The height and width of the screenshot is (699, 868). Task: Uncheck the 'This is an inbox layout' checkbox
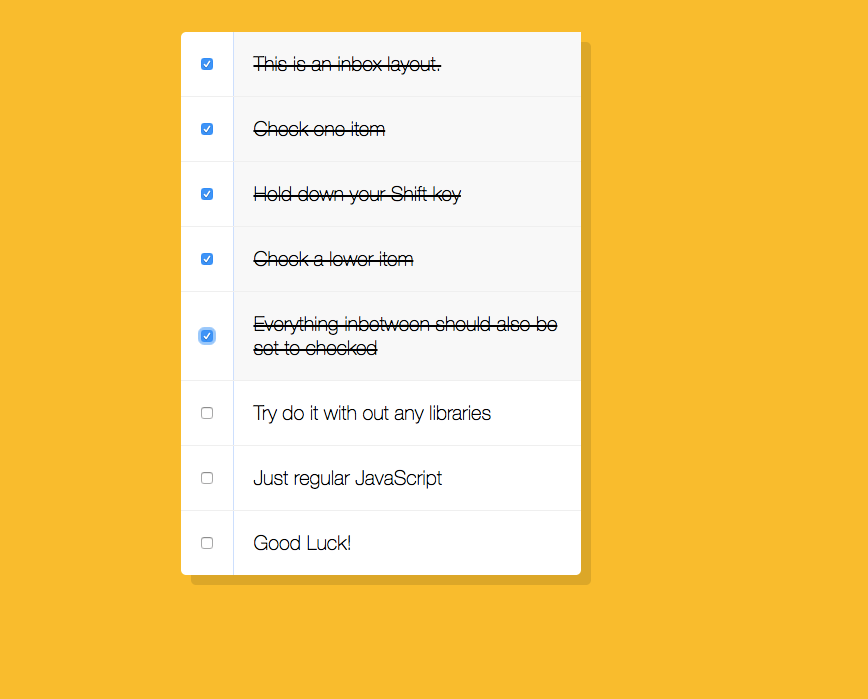point(207,64)
